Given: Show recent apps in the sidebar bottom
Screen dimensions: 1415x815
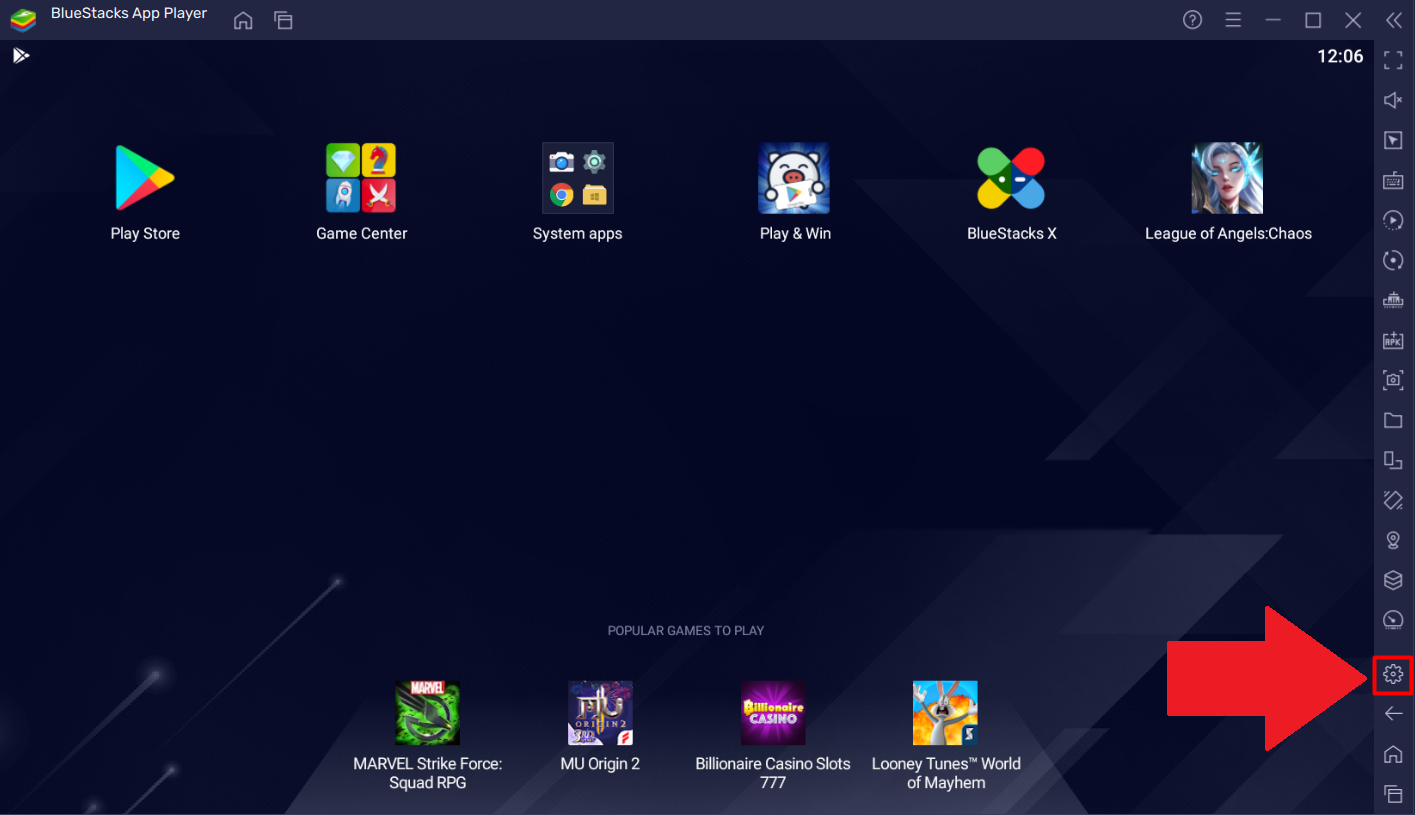Looking at the screenshot, I should click(1393, 794).
